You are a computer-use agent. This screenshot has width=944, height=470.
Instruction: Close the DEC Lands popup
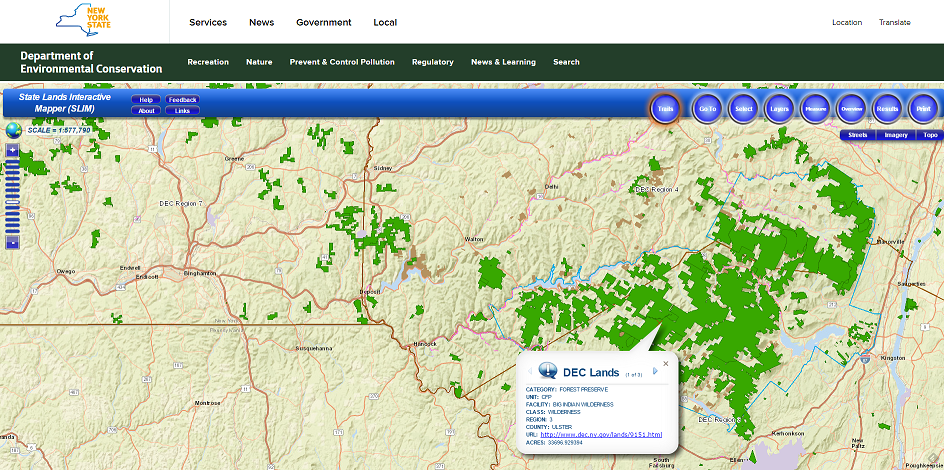pos(665,363)
